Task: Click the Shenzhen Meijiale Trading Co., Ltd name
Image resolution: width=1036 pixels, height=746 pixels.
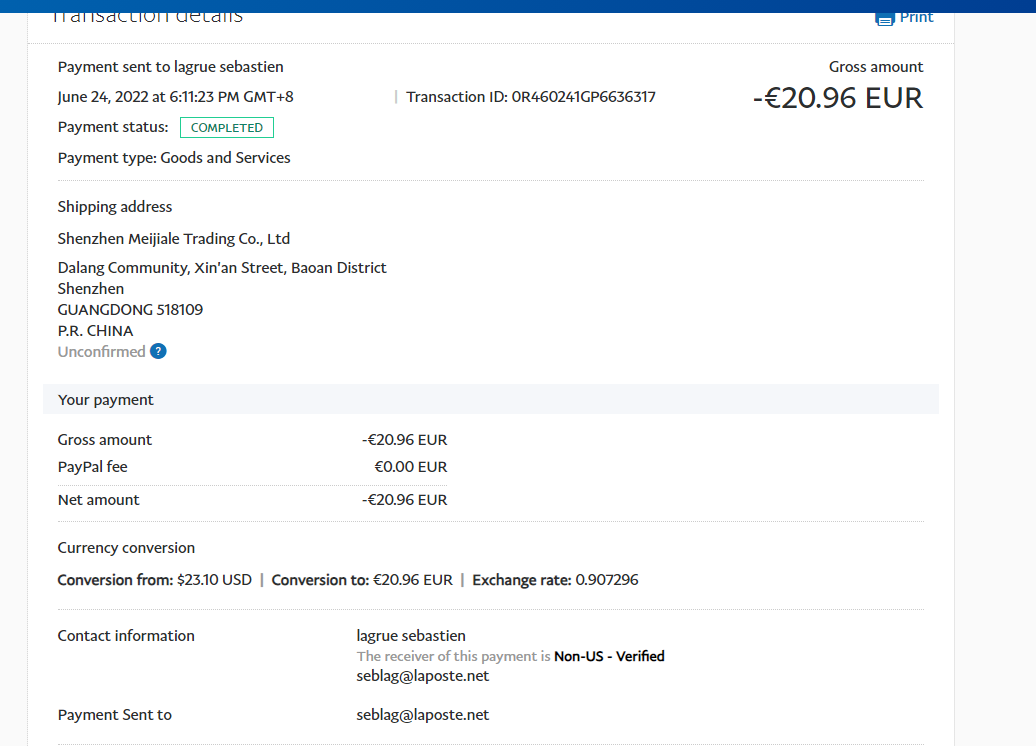Action: click(174, 239)
